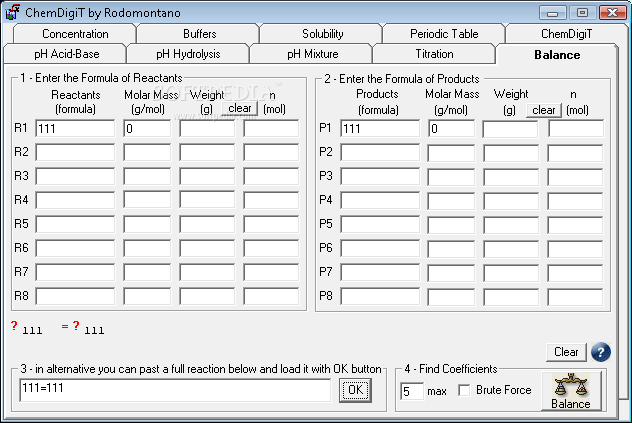Click the P1 weight field
This screenshot has height=423, width=632.
click(511, 129)
